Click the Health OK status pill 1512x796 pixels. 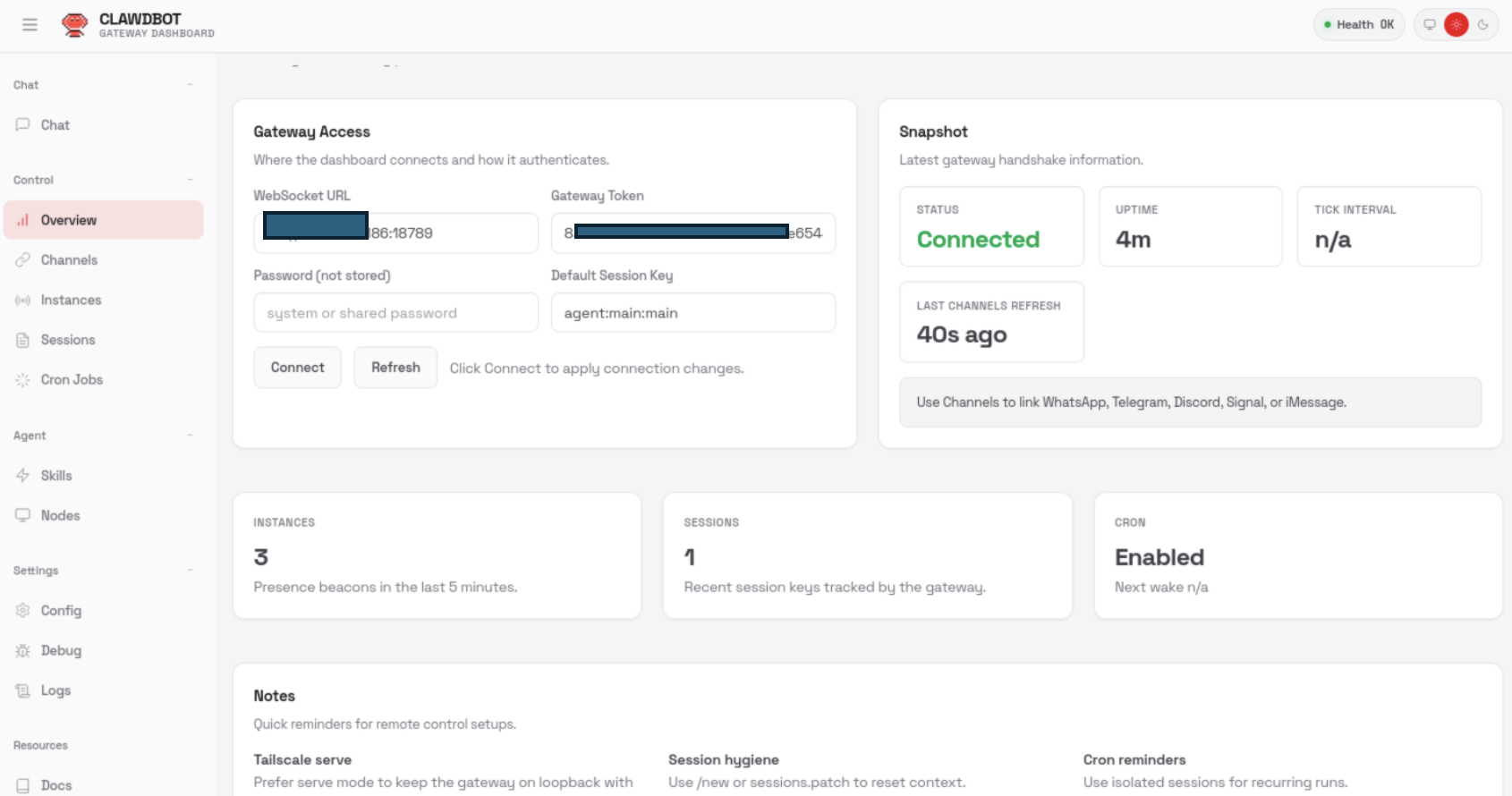tap(1358, 25)
